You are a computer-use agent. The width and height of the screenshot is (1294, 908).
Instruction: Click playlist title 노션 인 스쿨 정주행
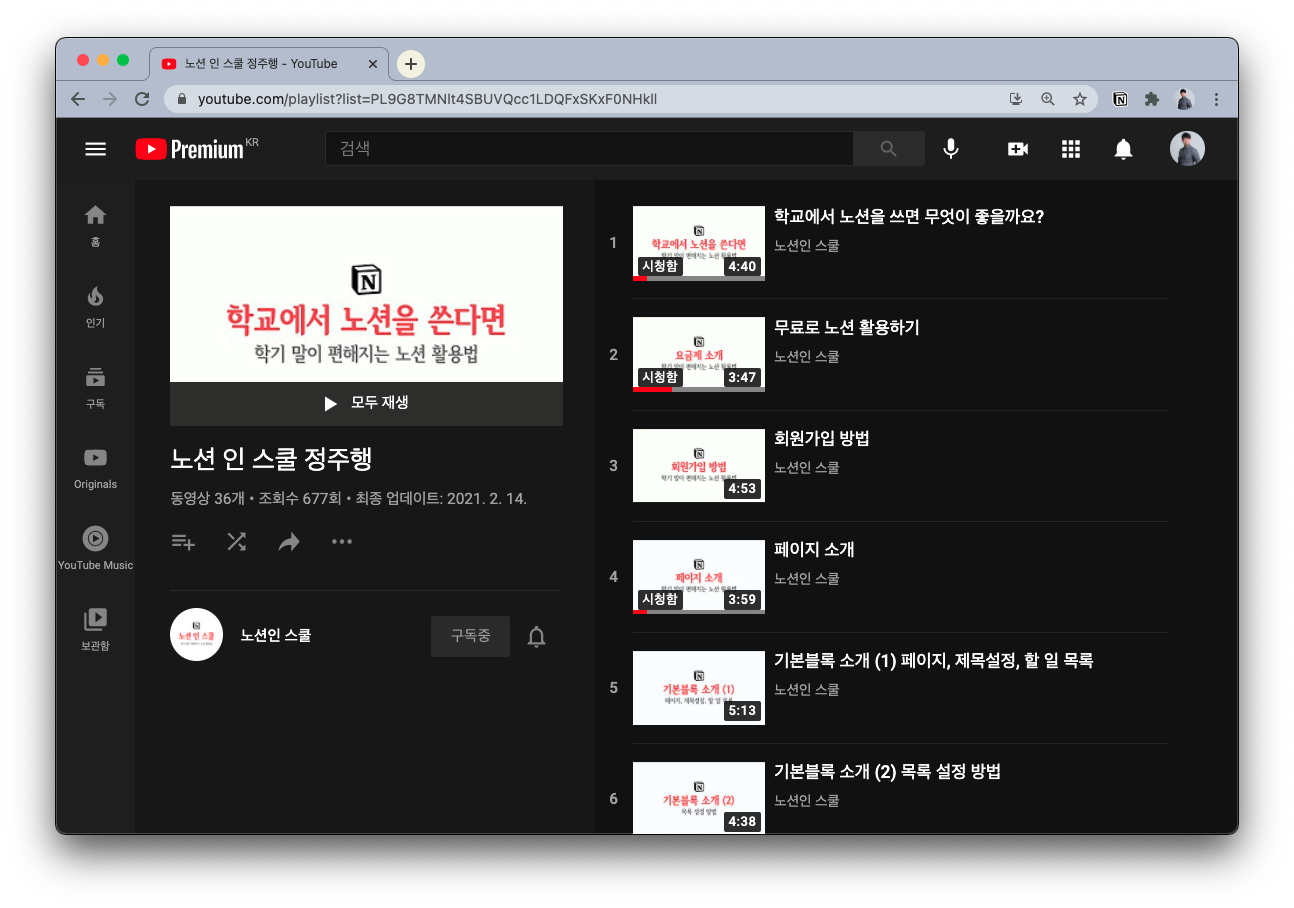tap(271, 459)
